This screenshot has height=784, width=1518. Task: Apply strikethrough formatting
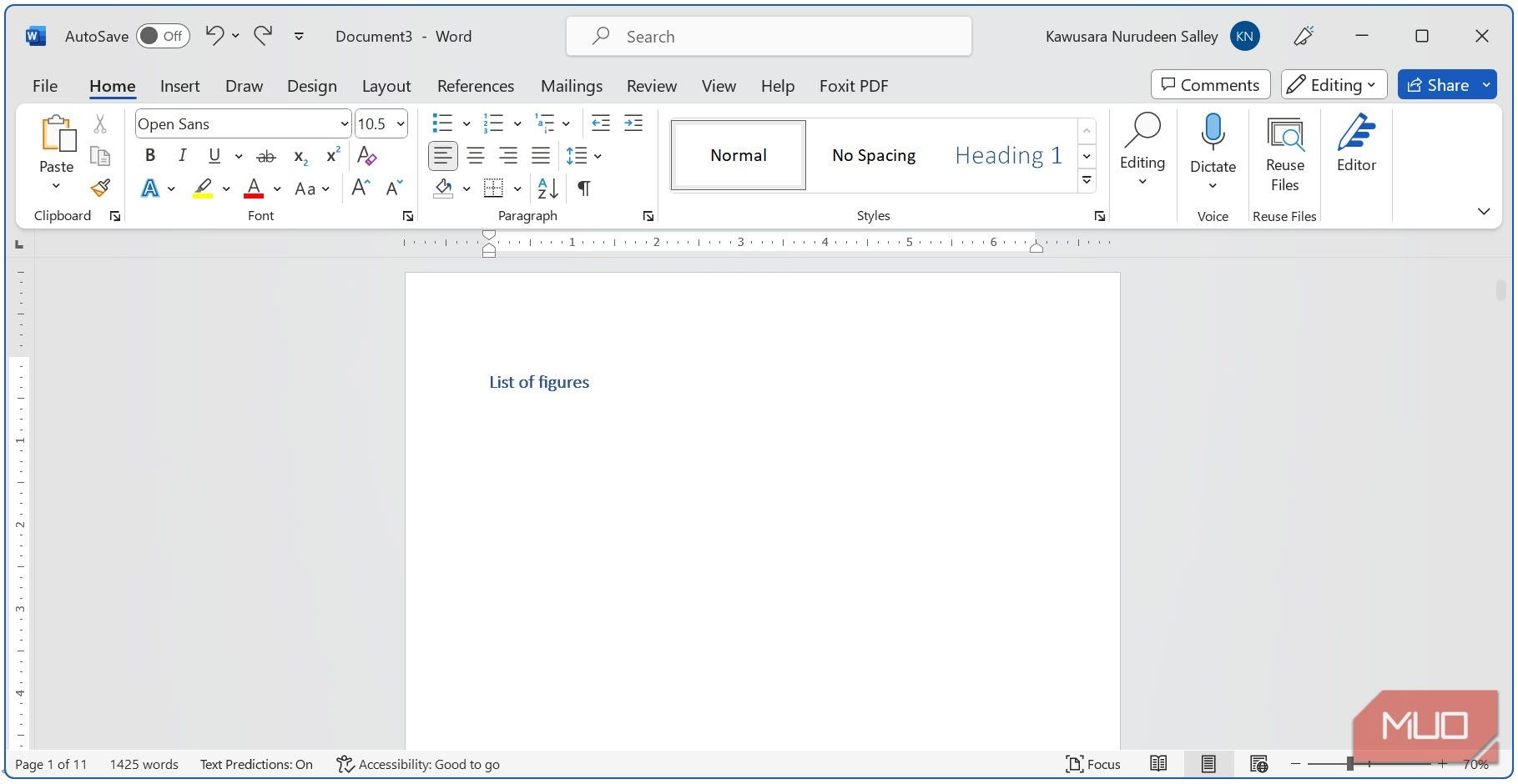click(x=265, y=156)
